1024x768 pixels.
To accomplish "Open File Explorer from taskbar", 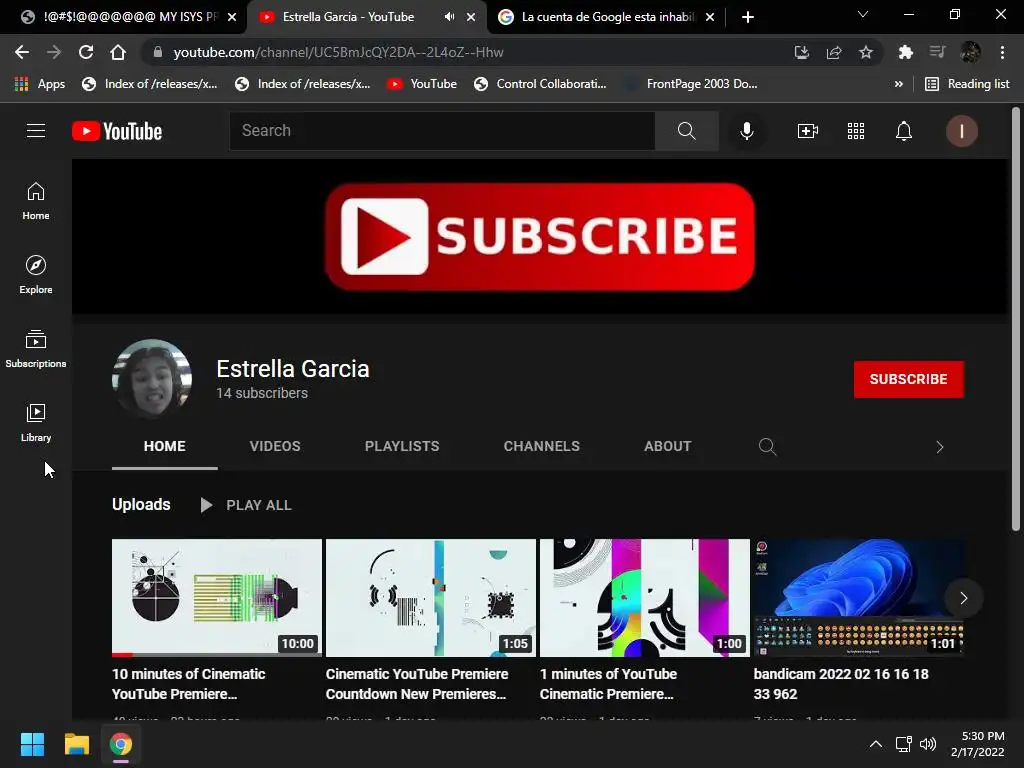I will click(x=76, y=744).
